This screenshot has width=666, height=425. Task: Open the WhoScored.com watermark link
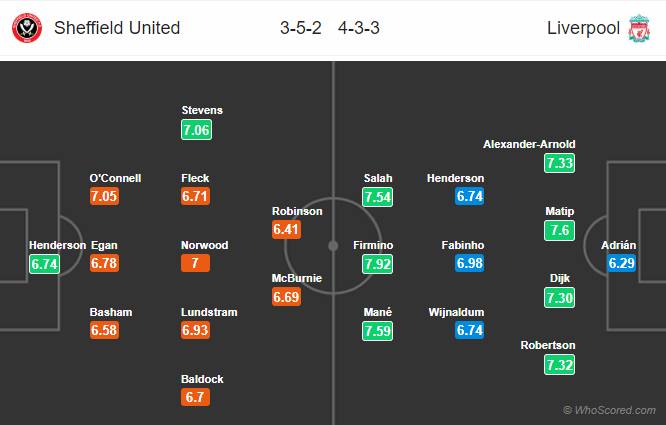[x=610, y=410]
